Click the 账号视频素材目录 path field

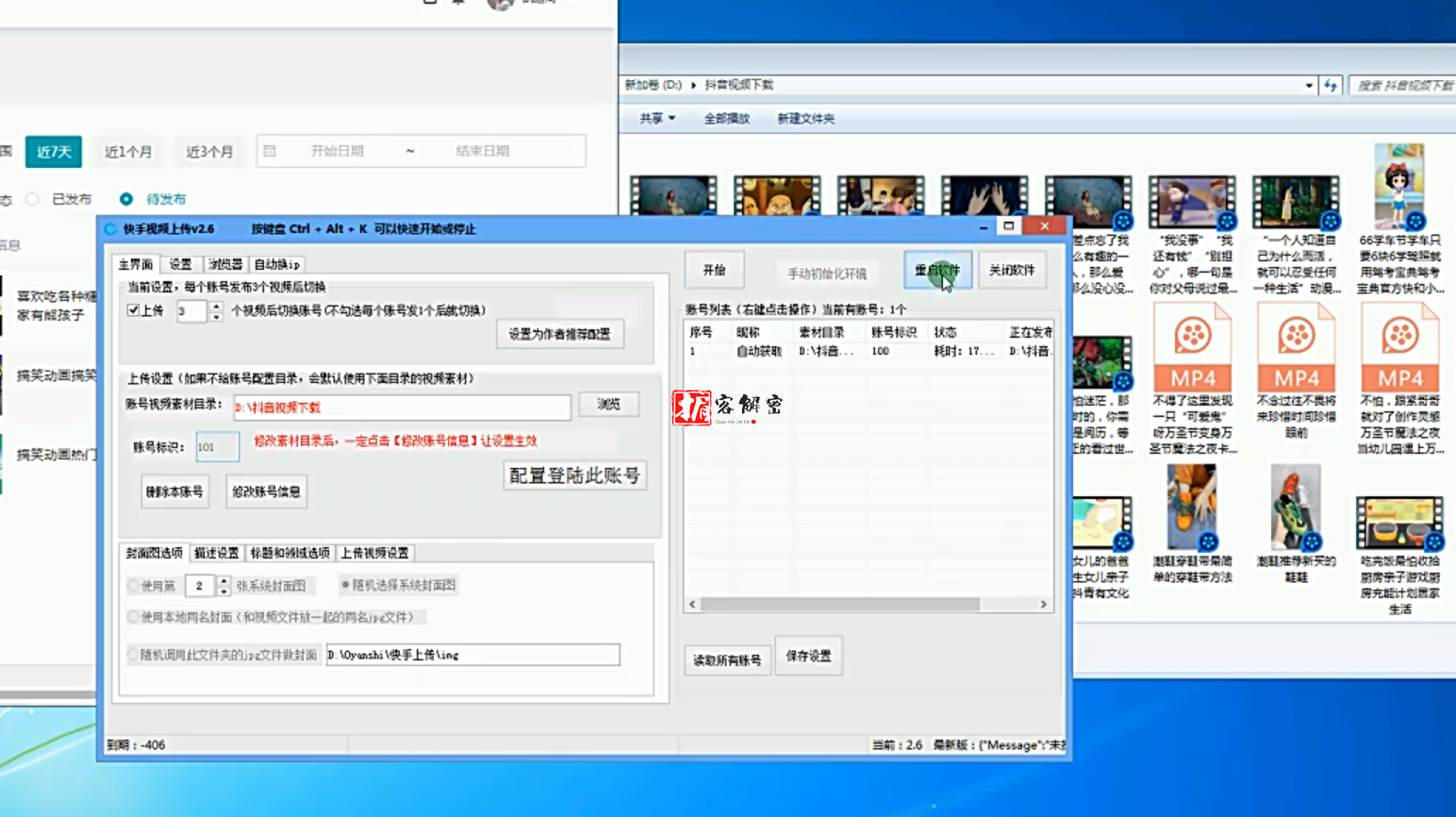[403, 408]
